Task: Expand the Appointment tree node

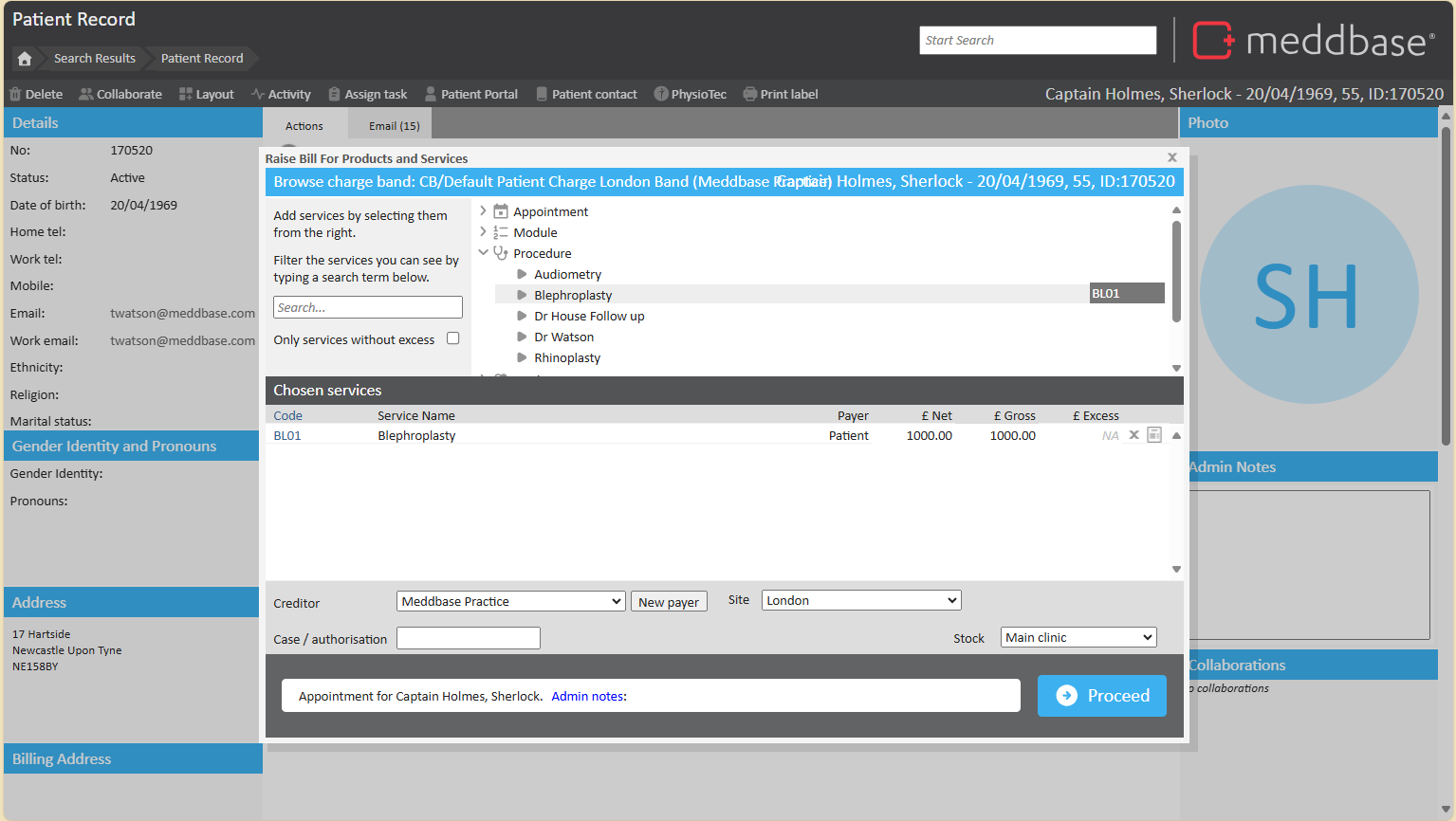Action: point(483,211)
